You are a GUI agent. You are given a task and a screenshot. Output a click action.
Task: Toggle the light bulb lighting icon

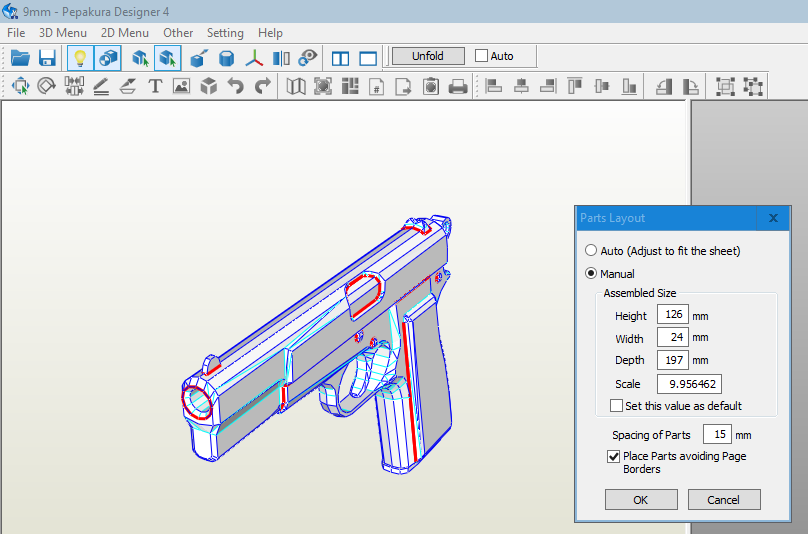click(80, 58)
